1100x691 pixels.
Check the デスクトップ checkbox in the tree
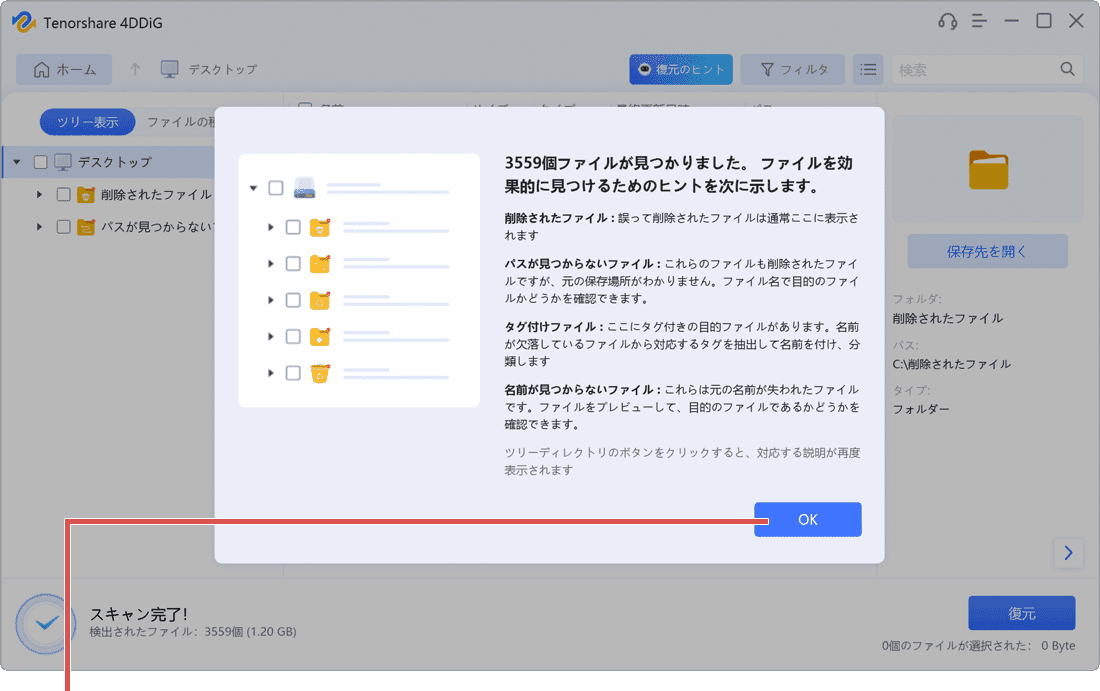41,161
